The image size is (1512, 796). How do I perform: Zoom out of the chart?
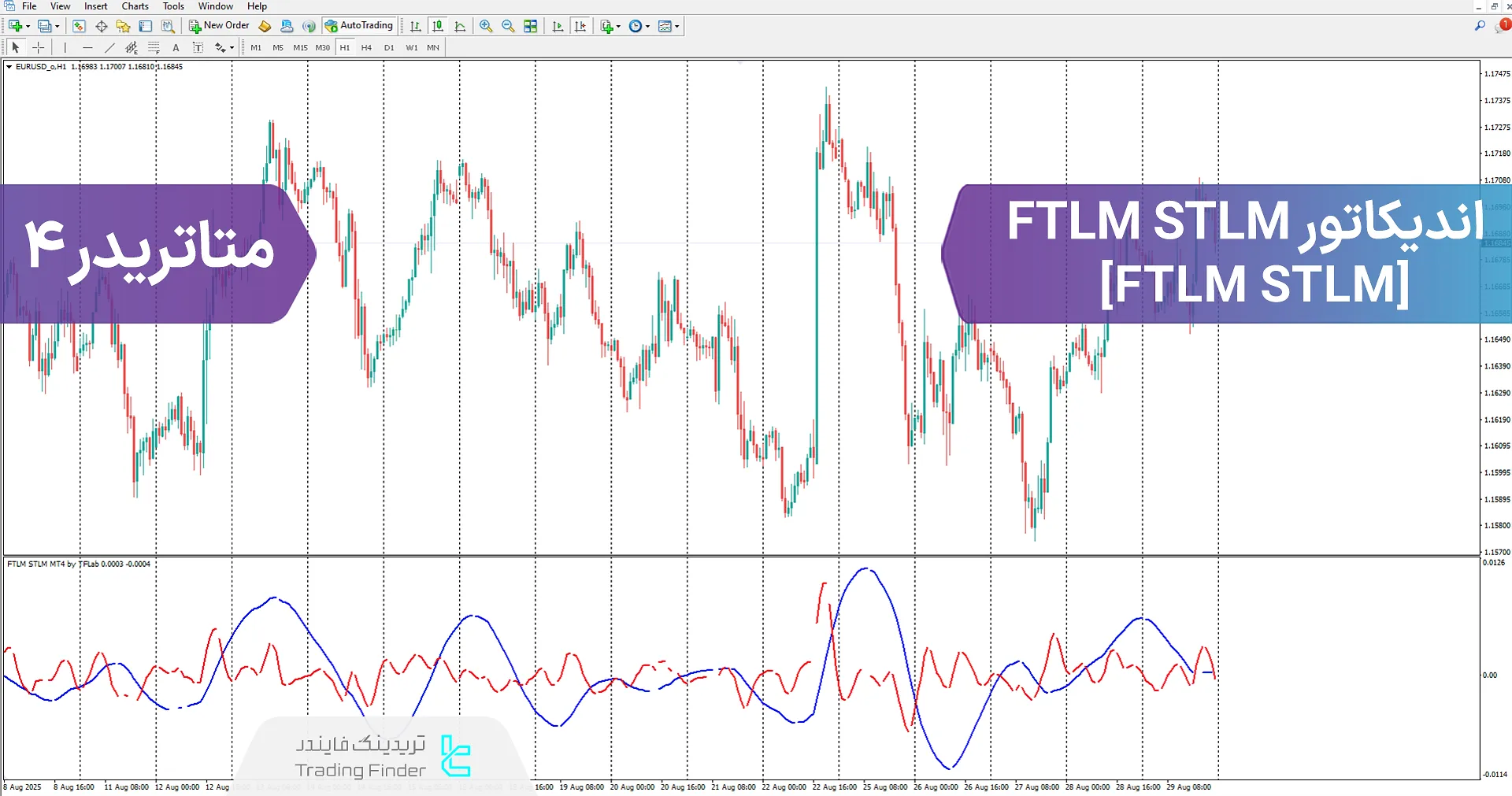click(x=508, y=25)
